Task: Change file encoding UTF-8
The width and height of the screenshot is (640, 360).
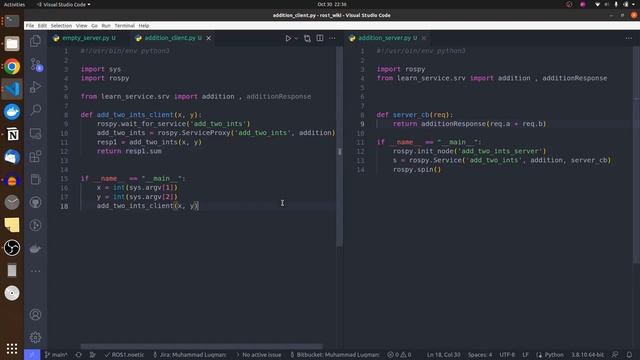Action: [x=507, y=355]
